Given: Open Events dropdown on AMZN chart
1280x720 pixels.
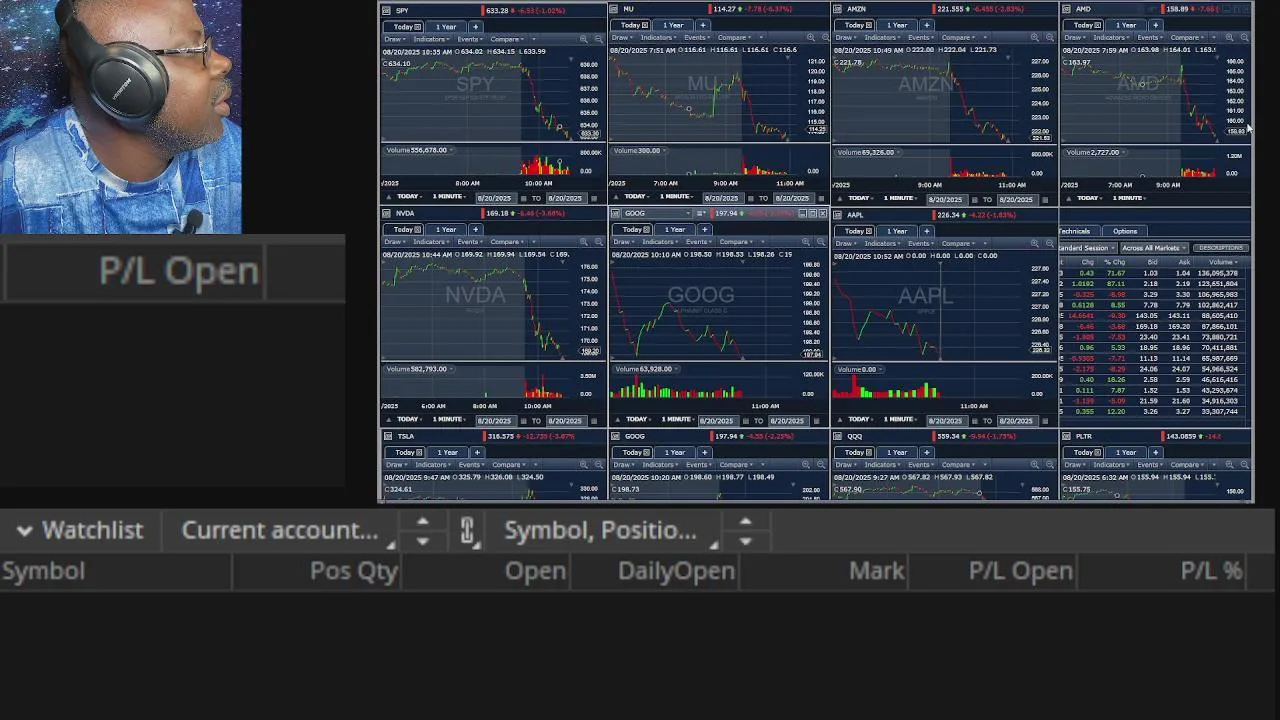Looking at the screenshot, I should pos(922,37).
